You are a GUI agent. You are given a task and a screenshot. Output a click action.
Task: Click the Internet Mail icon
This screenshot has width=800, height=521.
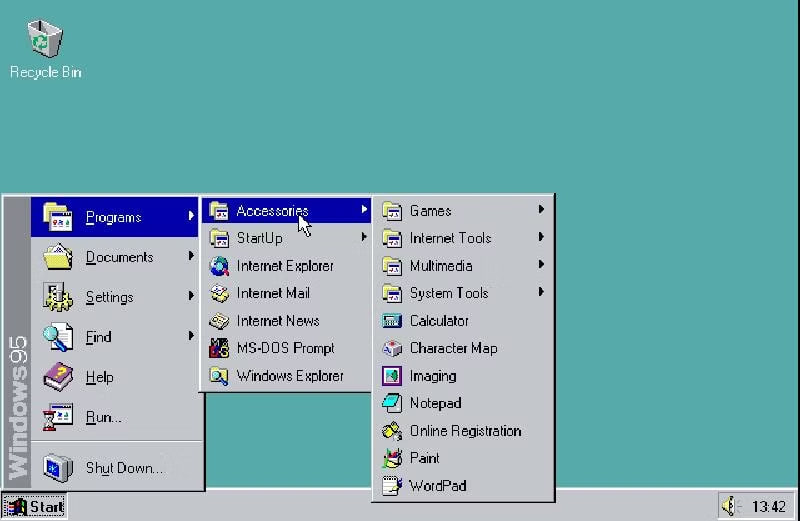[219, 293]
